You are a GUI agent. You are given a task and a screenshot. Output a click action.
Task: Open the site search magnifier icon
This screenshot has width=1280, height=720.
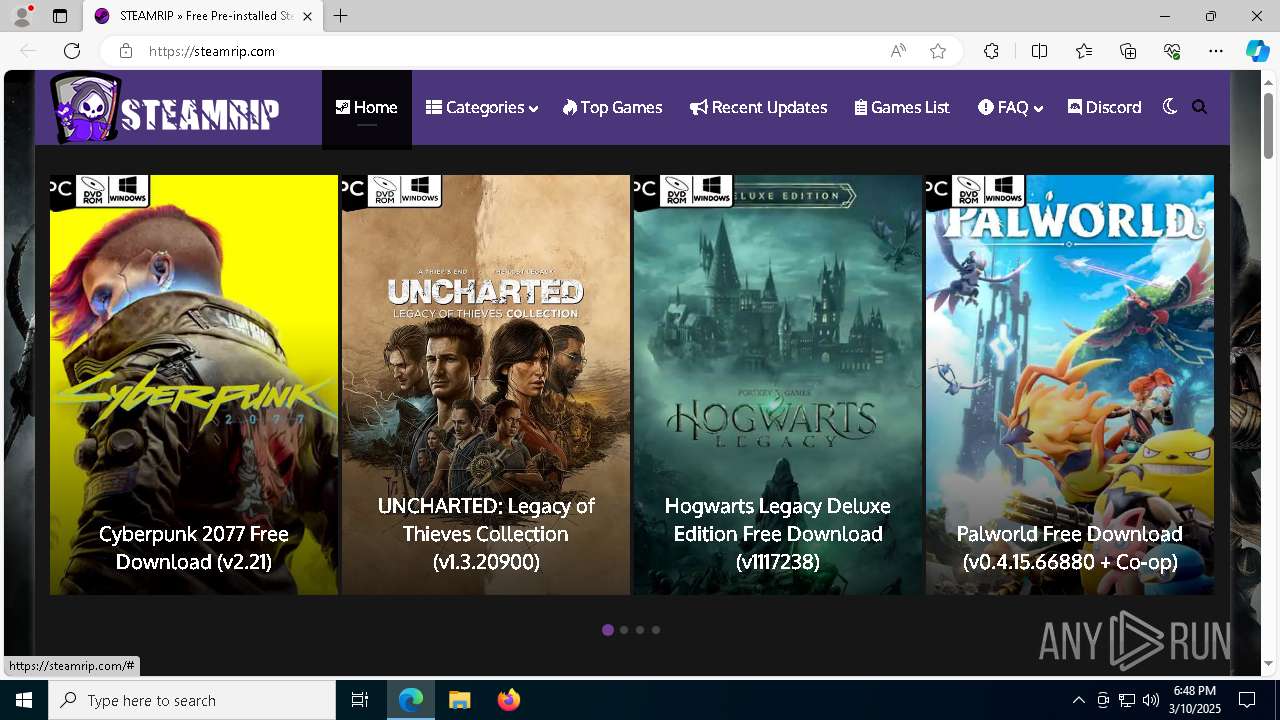(1200, 107)
